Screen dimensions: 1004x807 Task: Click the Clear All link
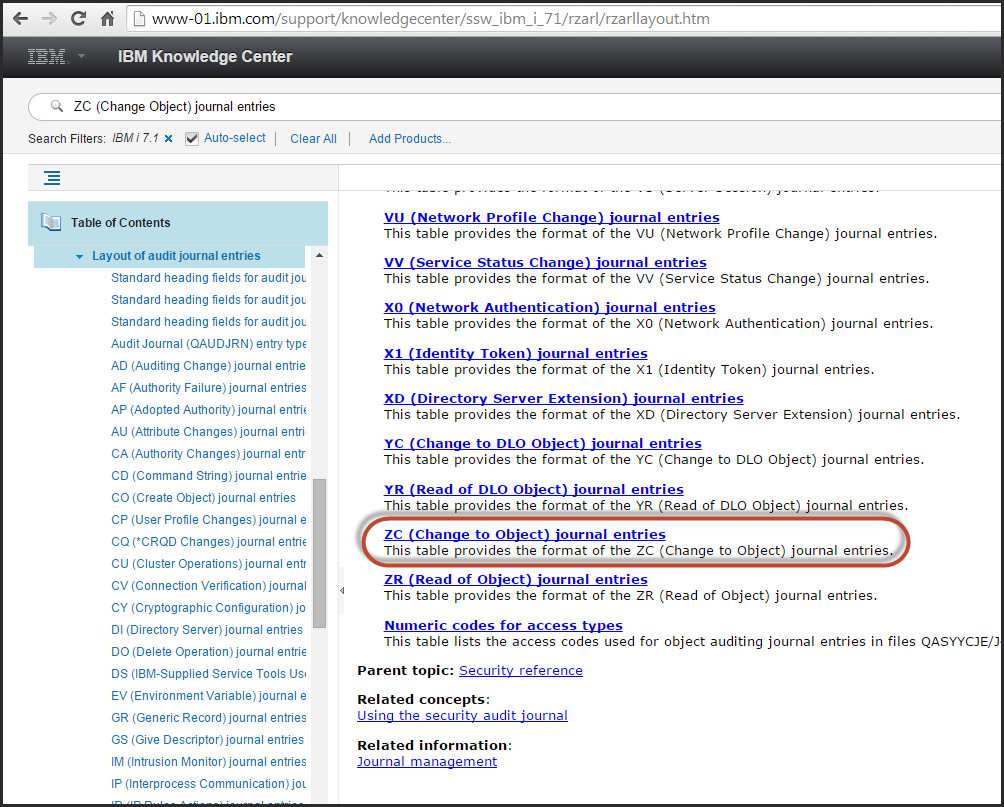point(313,138)
